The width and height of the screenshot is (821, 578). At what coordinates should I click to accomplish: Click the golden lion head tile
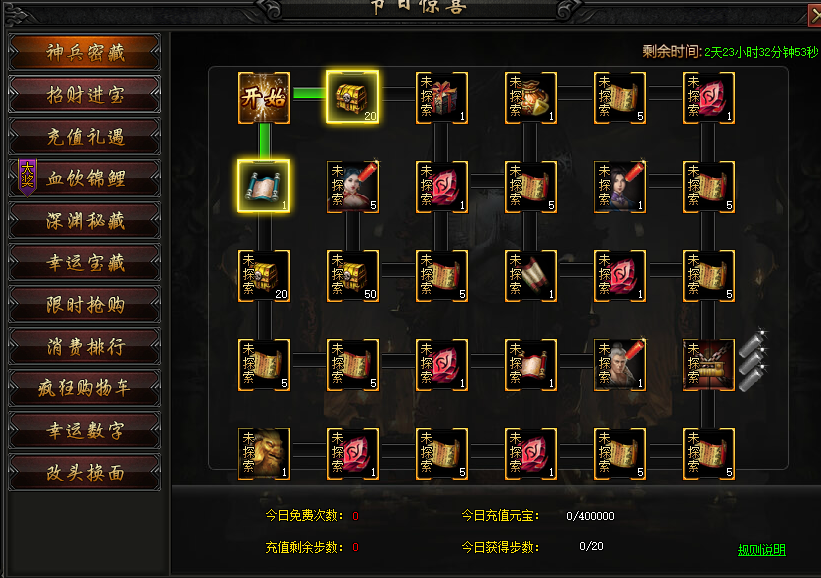pyautogui.click(x=264, y=454)
